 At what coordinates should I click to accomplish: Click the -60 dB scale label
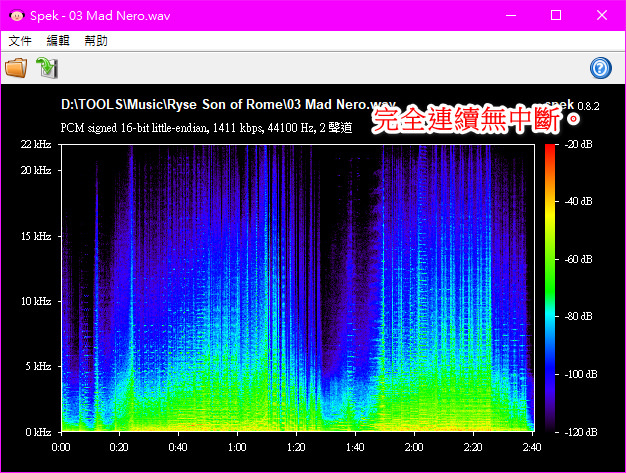[579, 259]
